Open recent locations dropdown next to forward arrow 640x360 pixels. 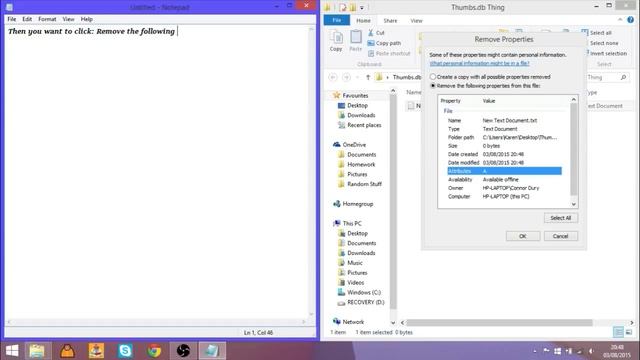coord(357,77)
